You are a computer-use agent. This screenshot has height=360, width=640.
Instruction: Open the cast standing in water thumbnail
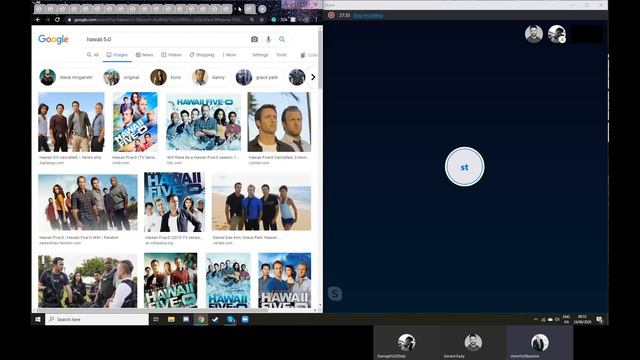(x=203, y=122)
